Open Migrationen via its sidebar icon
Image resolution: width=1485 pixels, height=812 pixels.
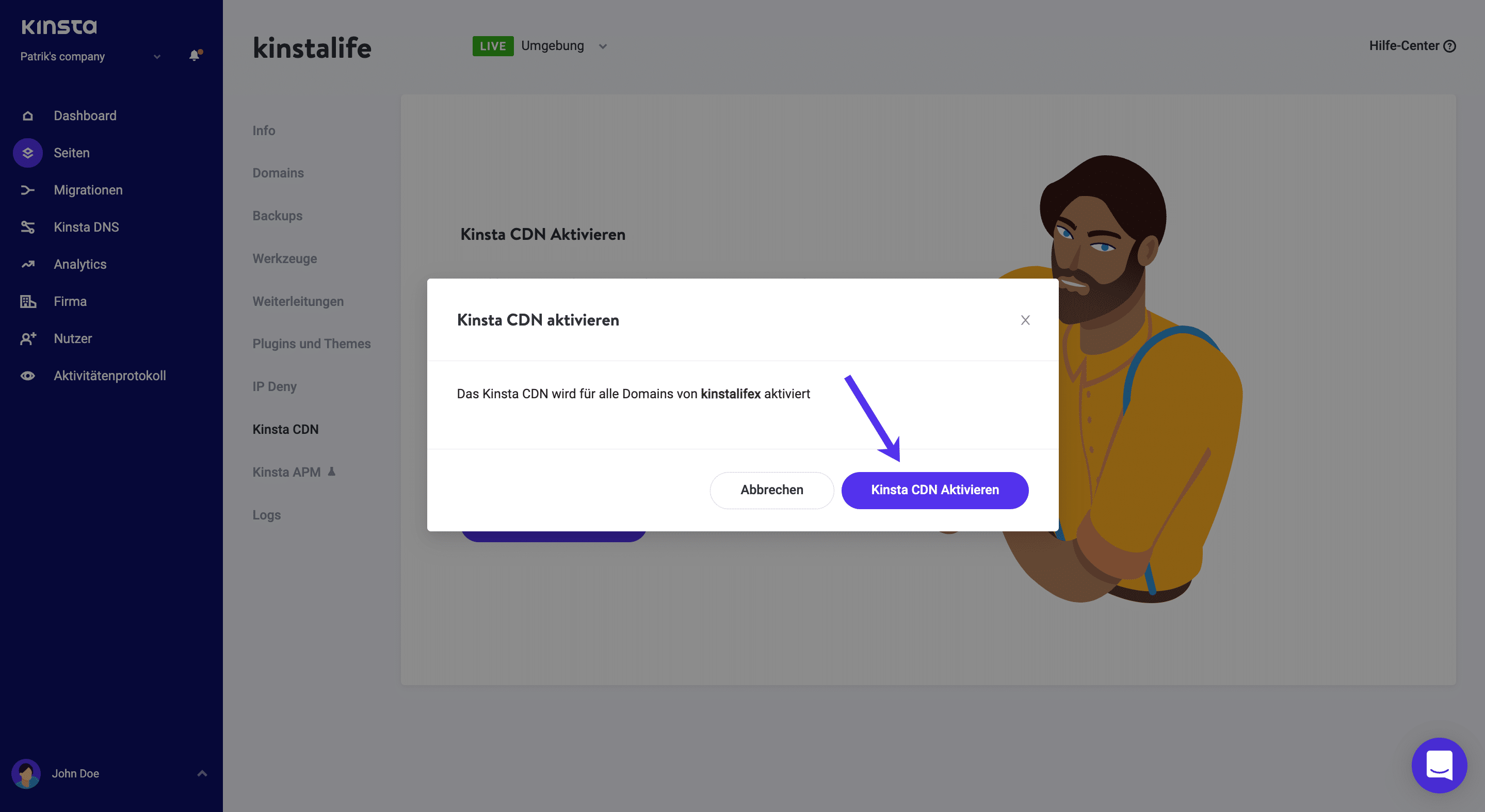(27, 190)
